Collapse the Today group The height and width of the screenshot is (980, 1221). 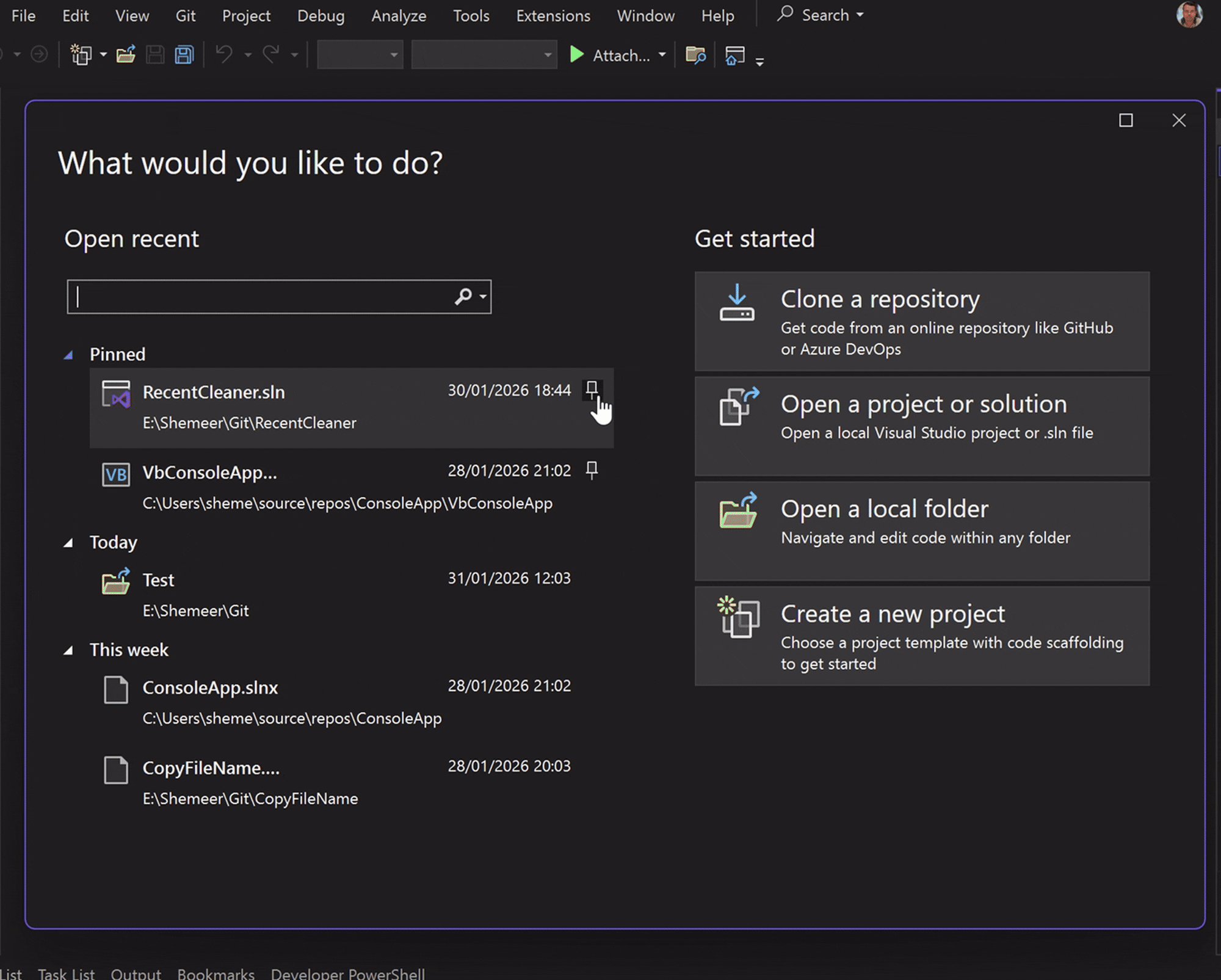point(68,543)
